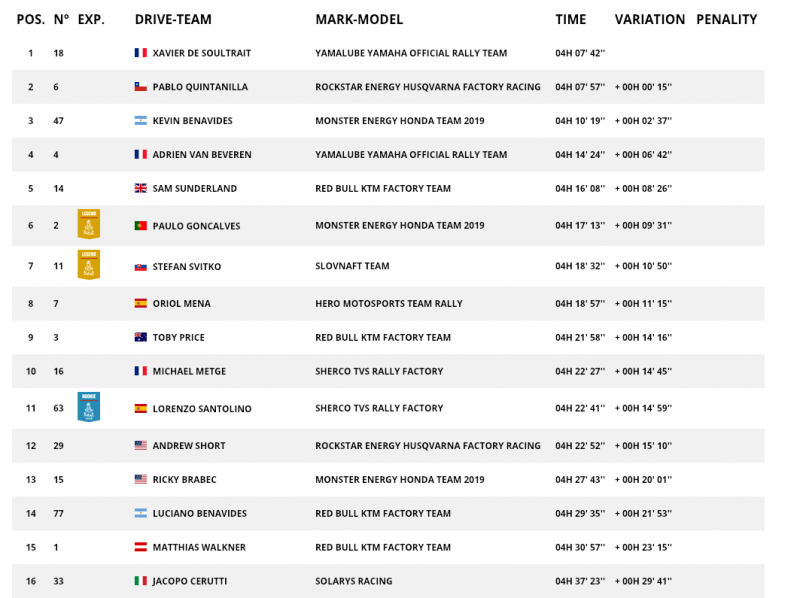
Task: Click Hero Motosports Team Rally text
Action: (389, 304)
